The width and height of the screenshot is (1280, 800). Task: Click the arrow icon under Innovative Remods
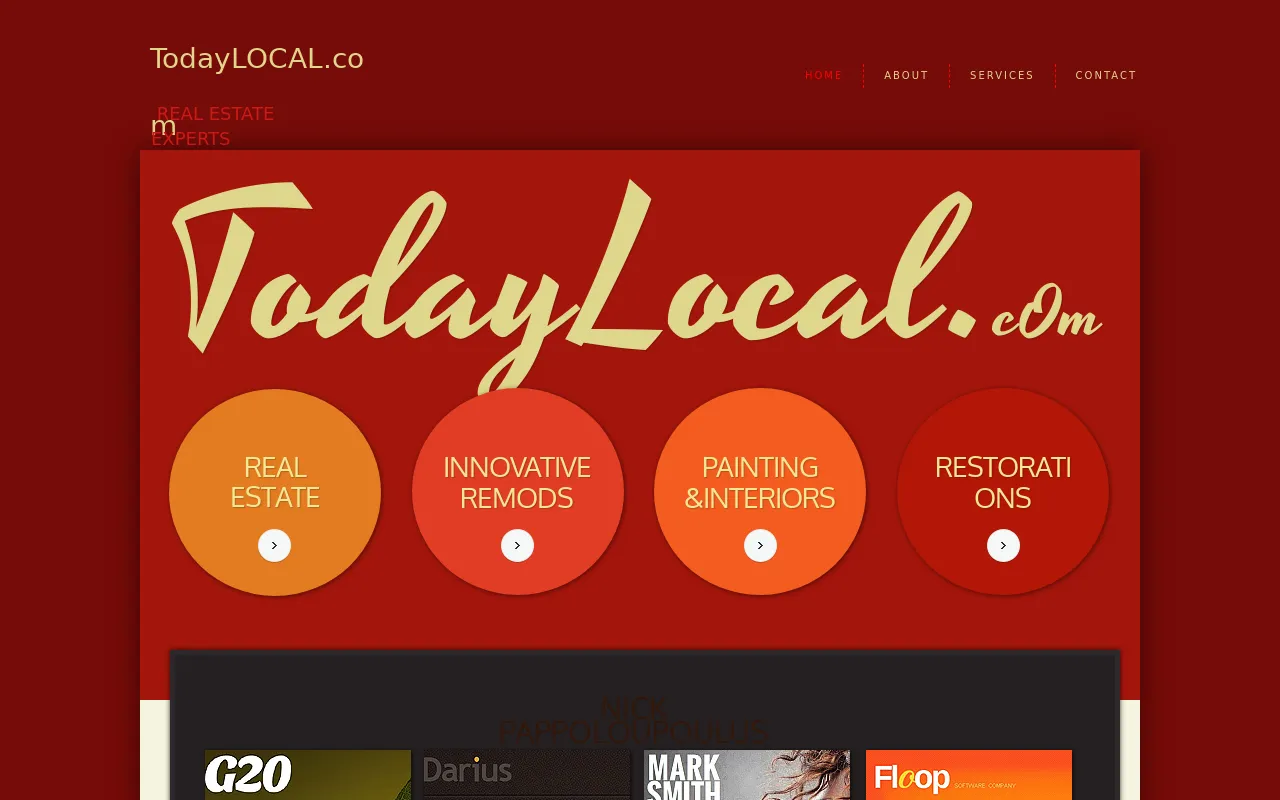point(517,545)
